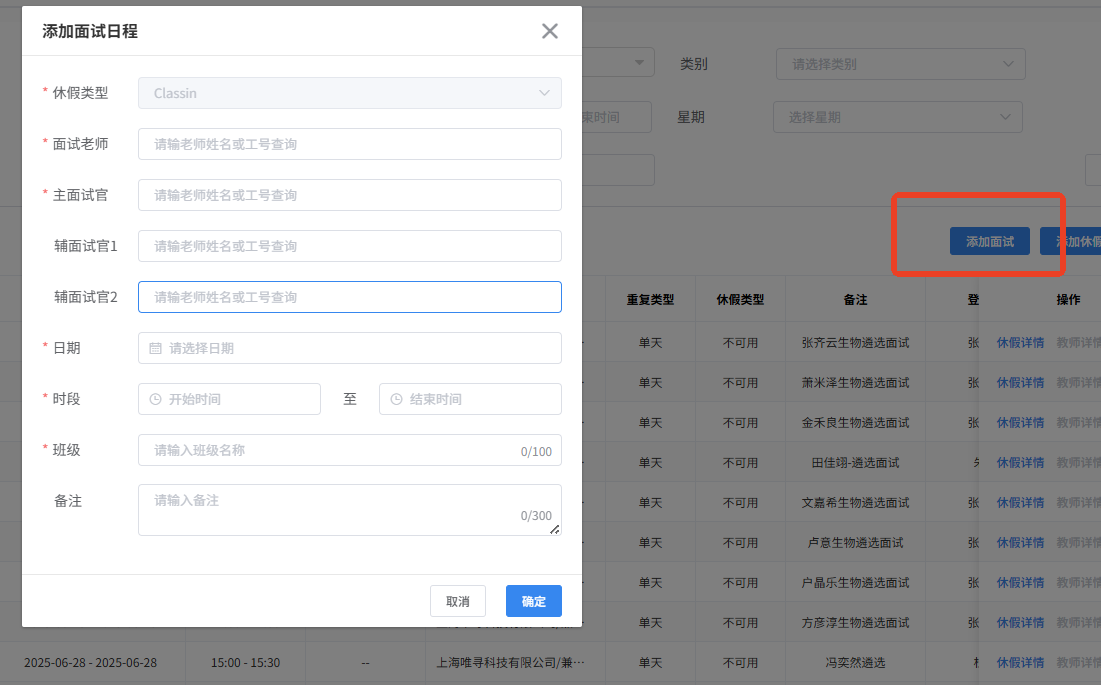Click the 添加面试 button
Image resolution: width=1101 pixels, height=685 pixels.
coord(989,242)
